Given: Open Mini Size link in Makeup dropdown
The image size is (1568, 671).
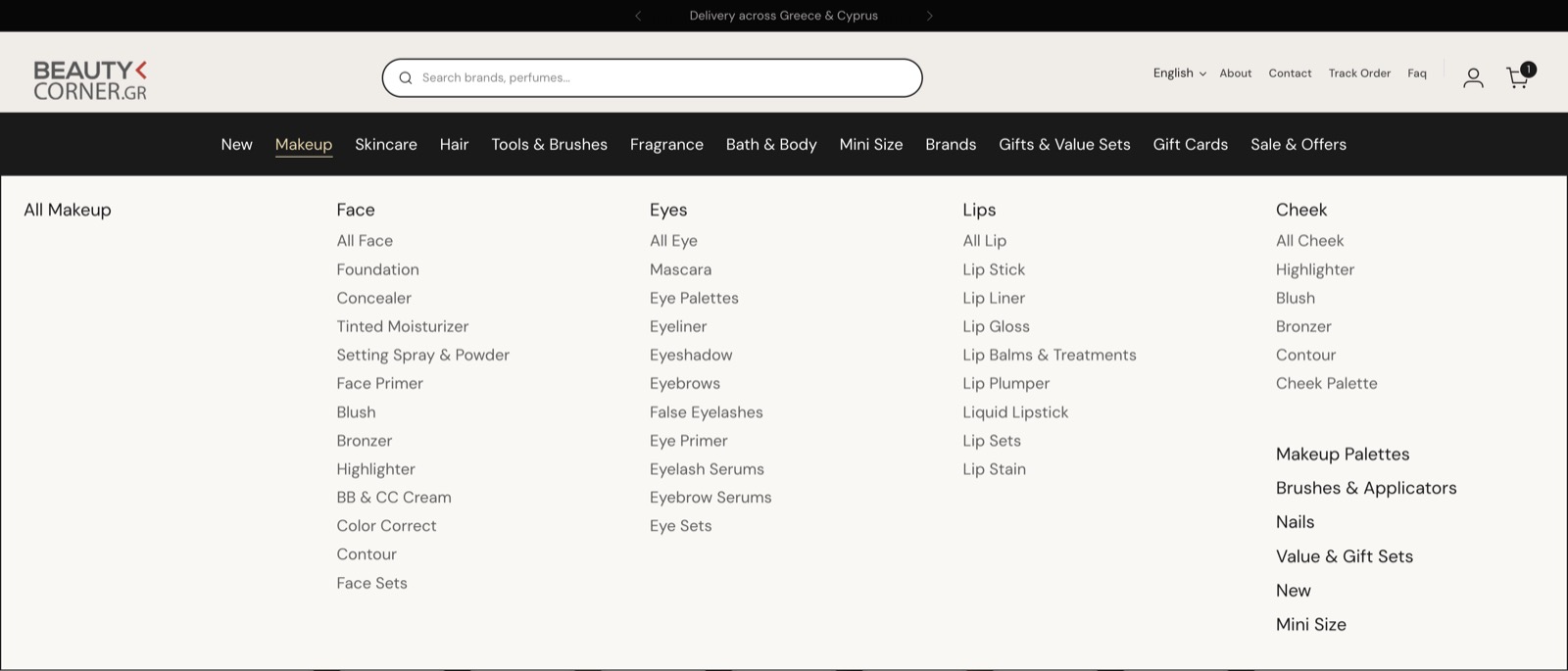Looking at the screenshot, I should point(1311,625).
